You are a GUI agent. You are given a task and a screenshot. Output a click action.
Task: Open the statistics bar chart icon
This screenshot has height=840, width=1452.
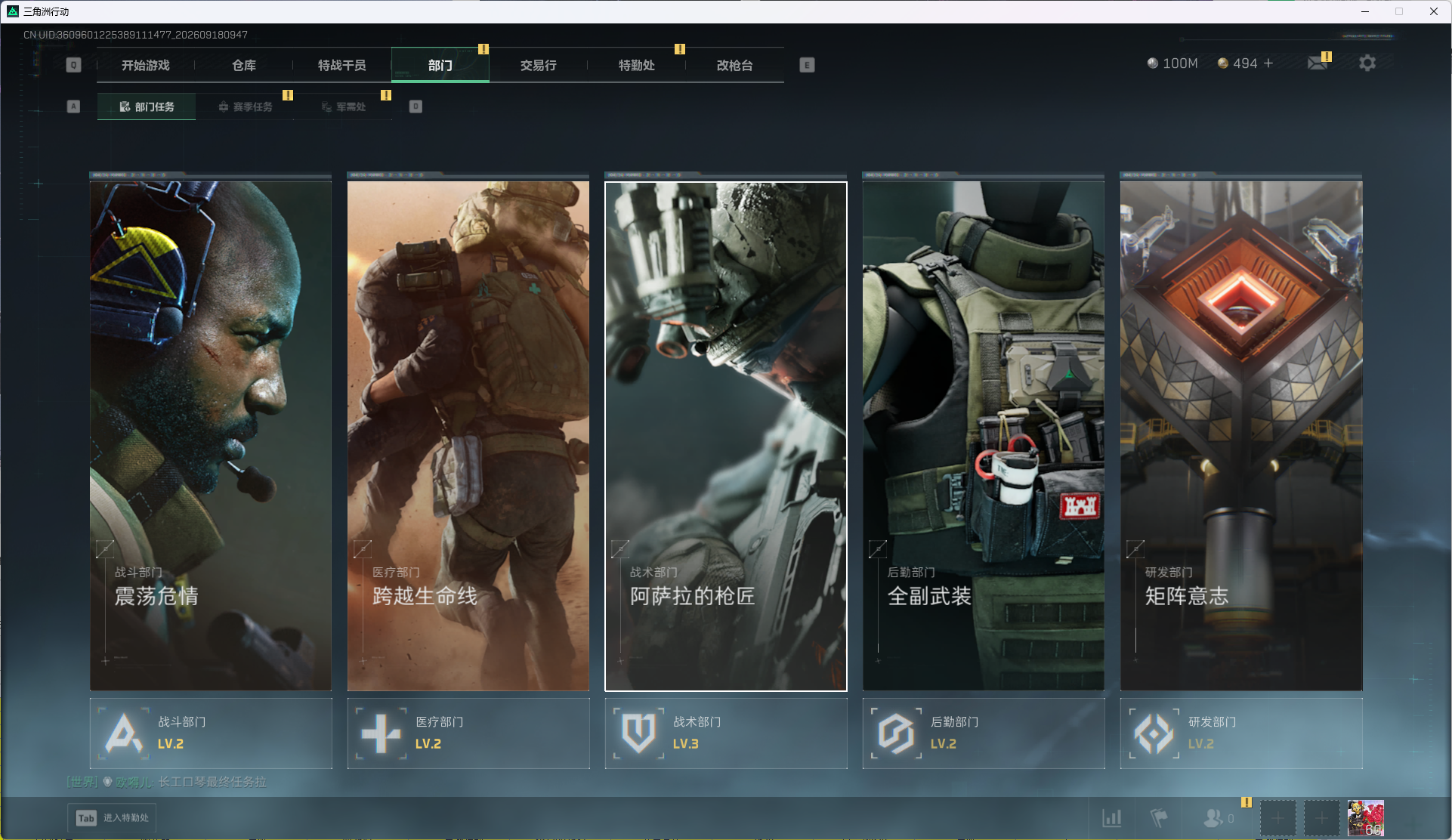[1112, 818]
